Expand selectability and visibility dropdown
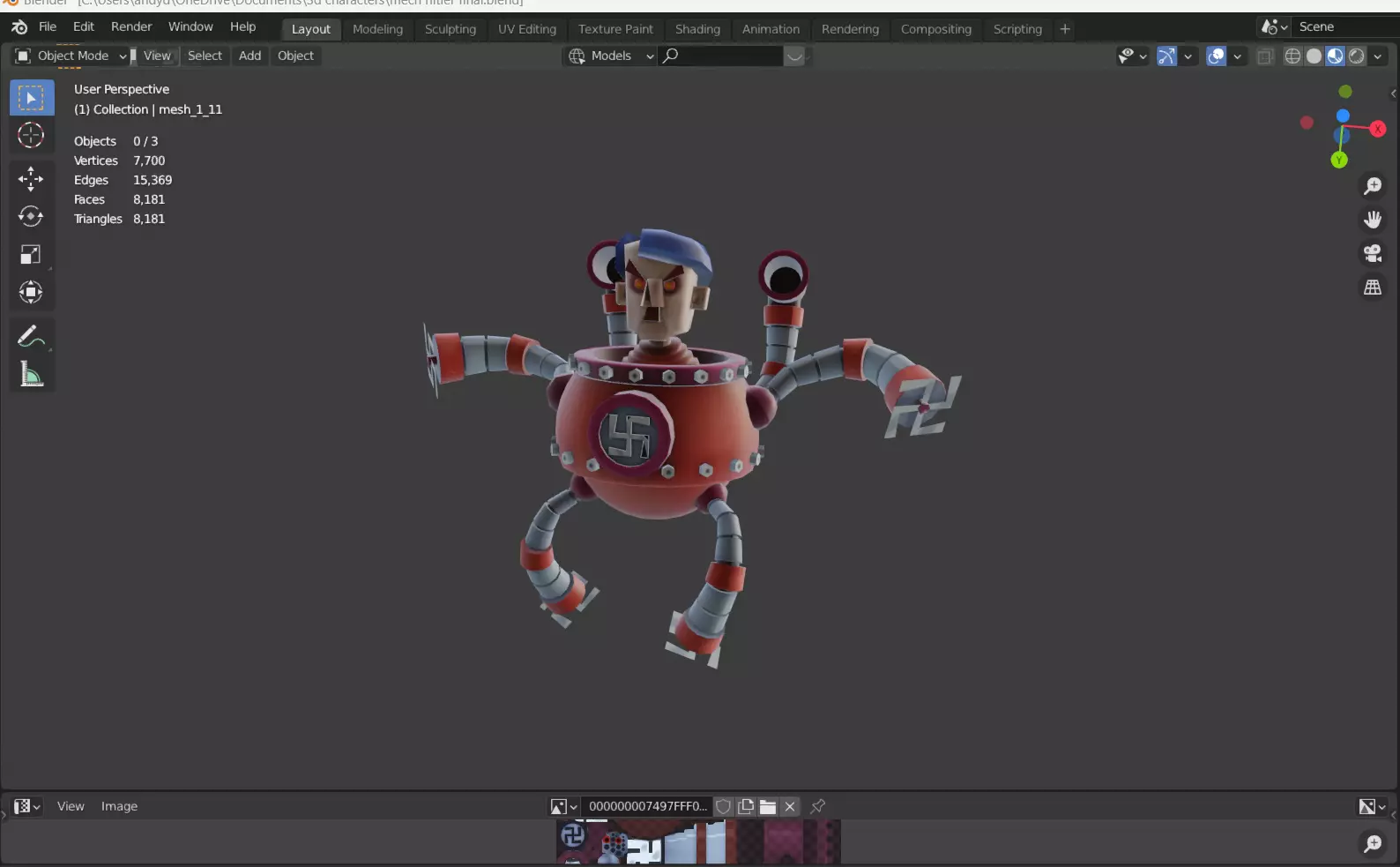Screen dimensions: 1400x867 click(x=1132, y=56)
